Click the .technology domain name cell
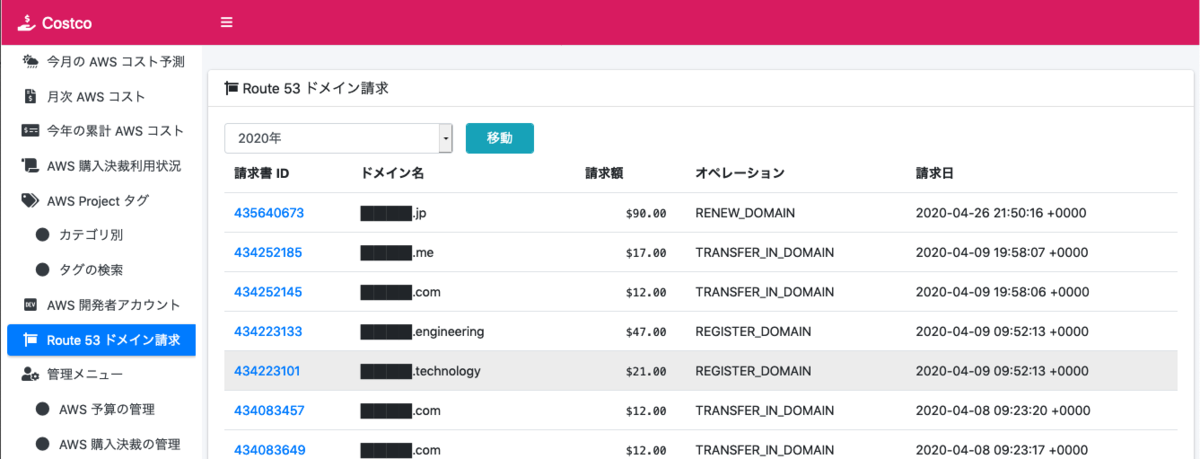This screenshot has height=459, width=1200. point(420,371)
